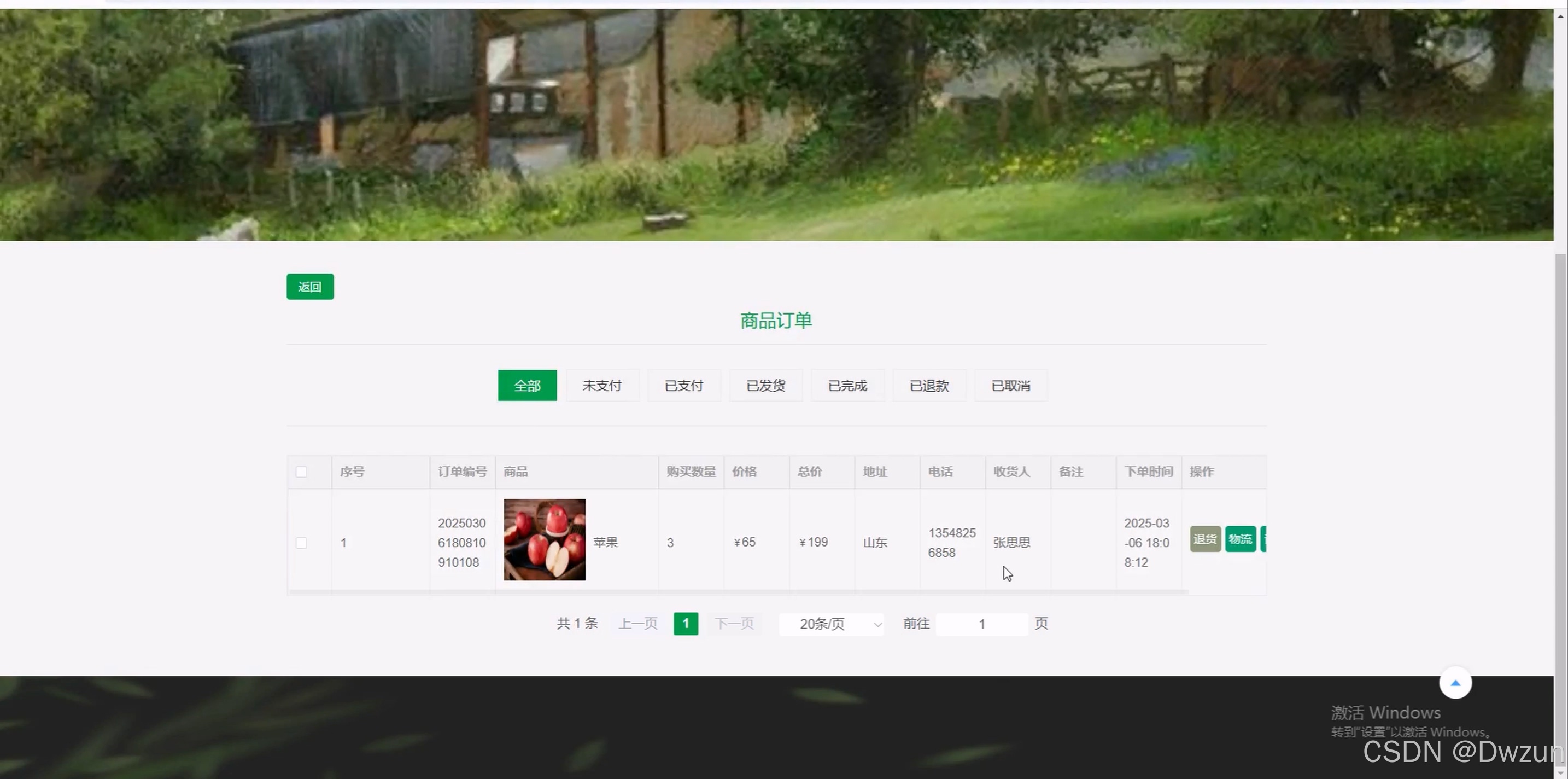Viewport: 1568px width, 779px height.
Task: Open the 20条/页 page size dropdown
Action: point(832,624)
